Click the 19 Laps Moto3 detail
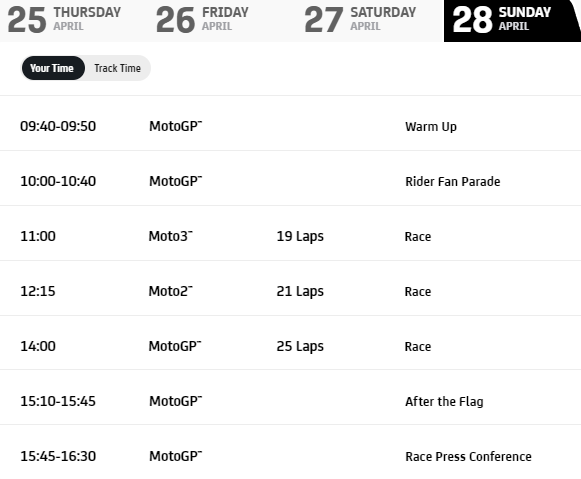The height and width of the screenshot is (479, 581). (x=300, y=236)
